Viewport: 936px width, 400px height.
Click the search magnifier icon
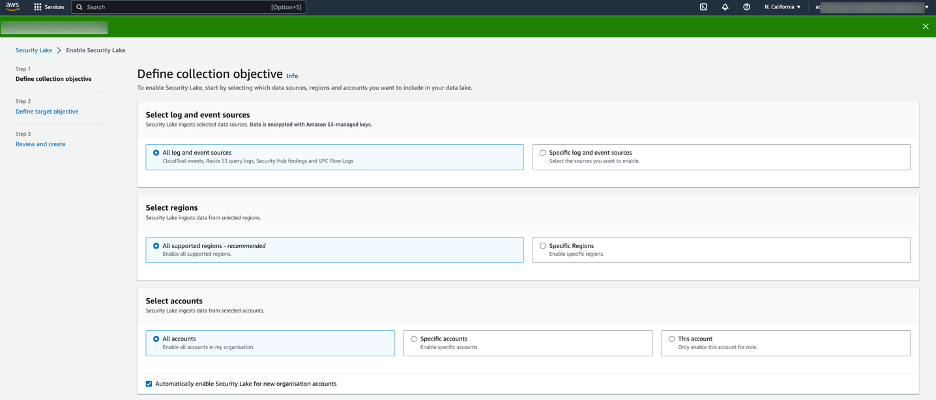(79, 7)
